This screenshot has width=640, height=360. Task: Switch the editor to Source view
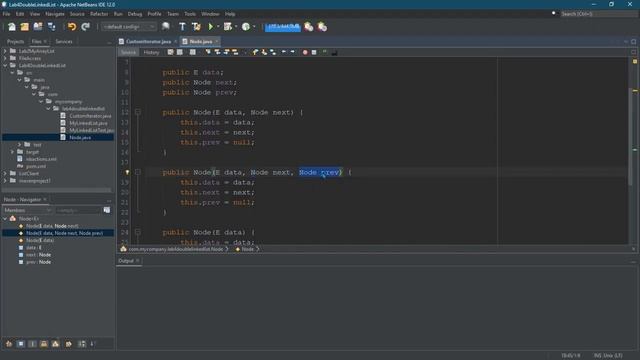pyautogui.click(x=128, y=52)
